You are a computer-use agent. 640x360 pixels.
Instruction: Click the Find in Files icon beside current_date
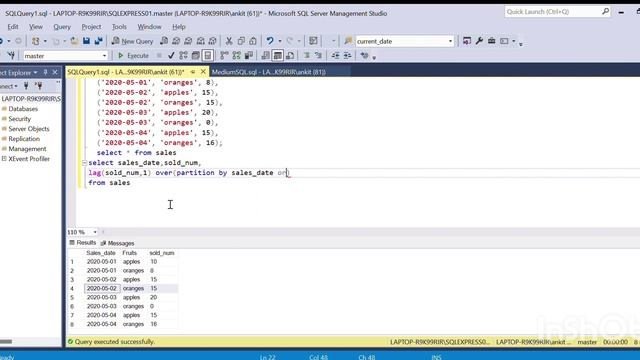pyautogui.click(x=348, y=41)
